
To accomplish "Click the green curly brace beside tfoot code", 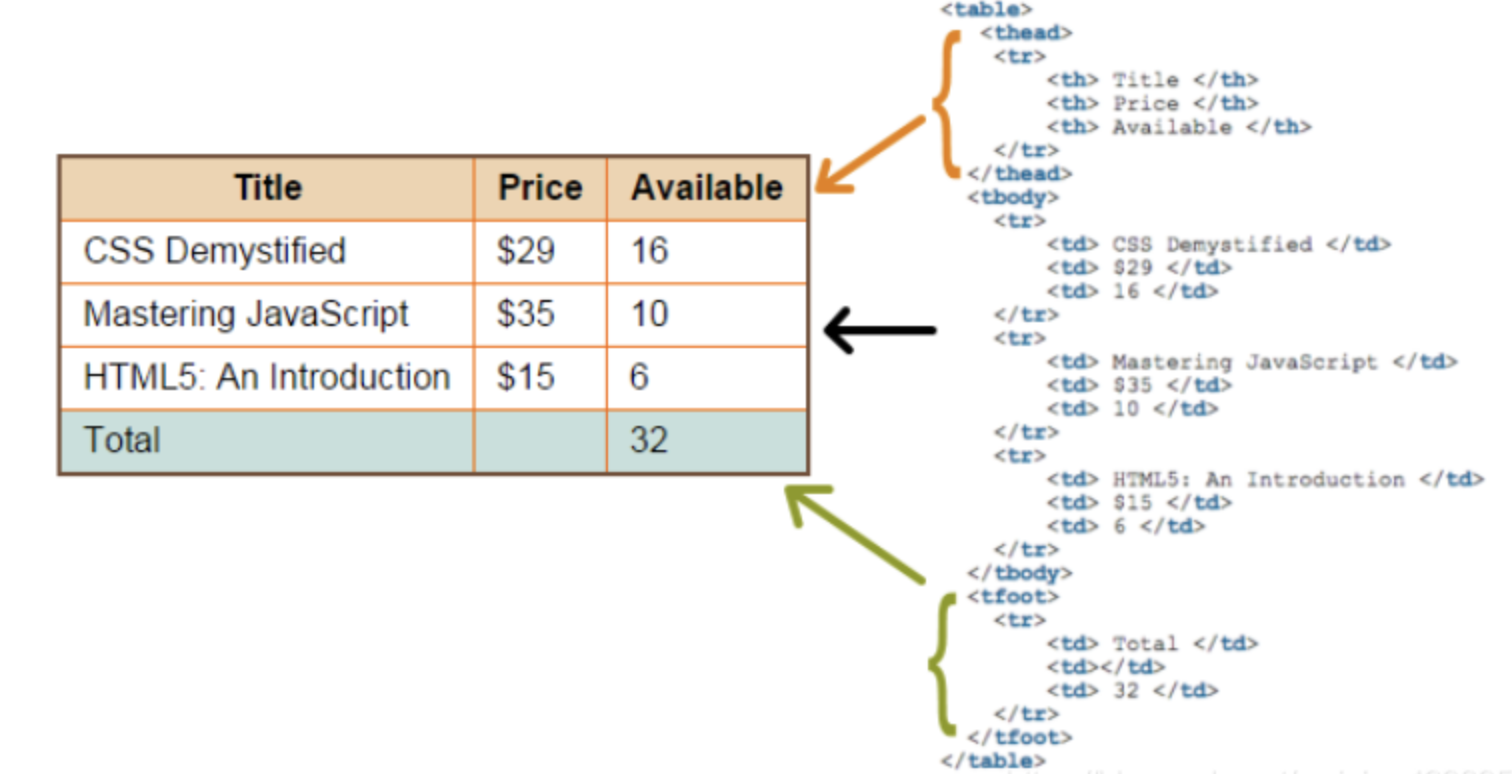I will tap(944, 662).
